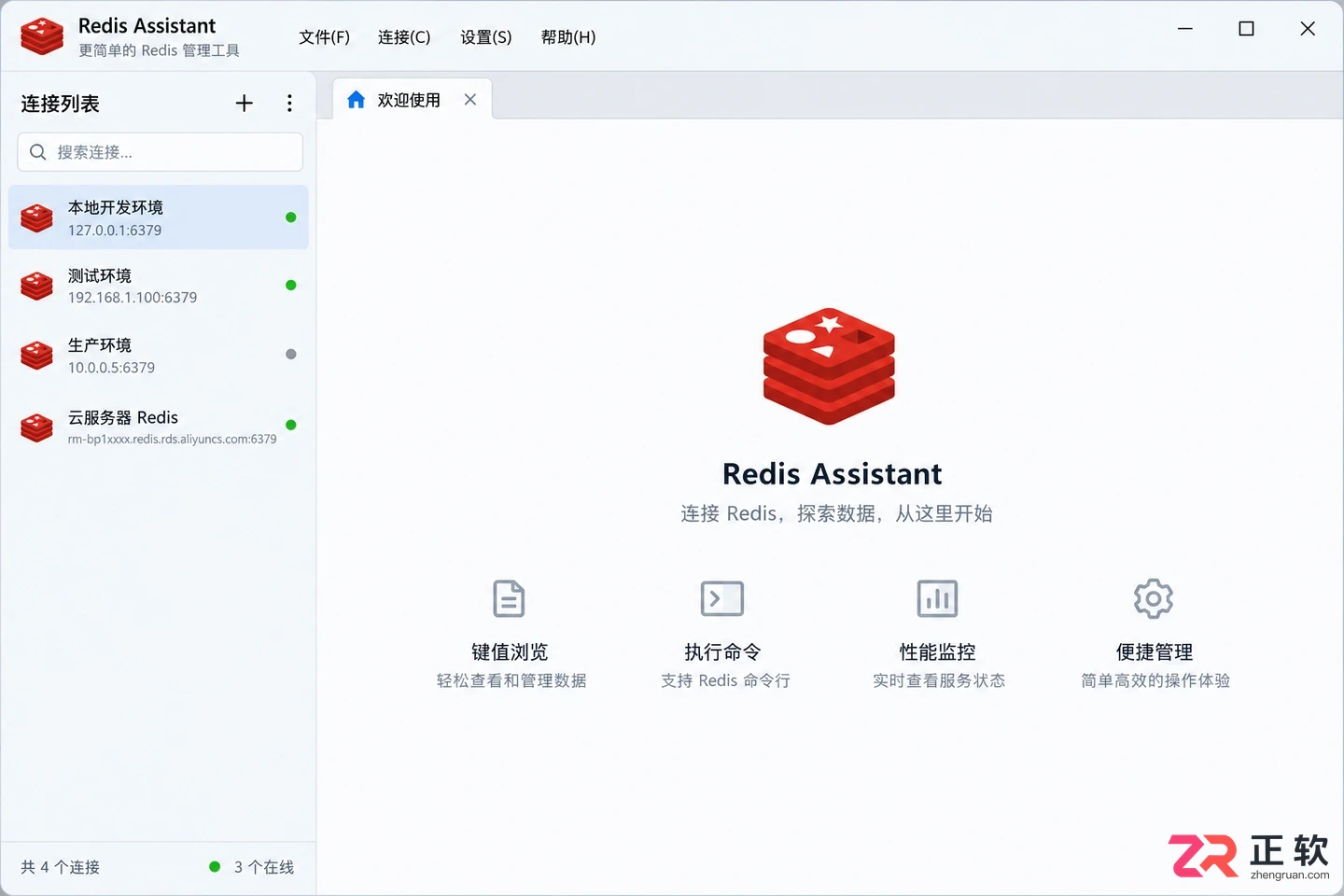Click 更简单的 Redis 管理工具 tagline
The height and width of the screenshot is (896, 1344).
pyautogui.click(x=159, y=50)
